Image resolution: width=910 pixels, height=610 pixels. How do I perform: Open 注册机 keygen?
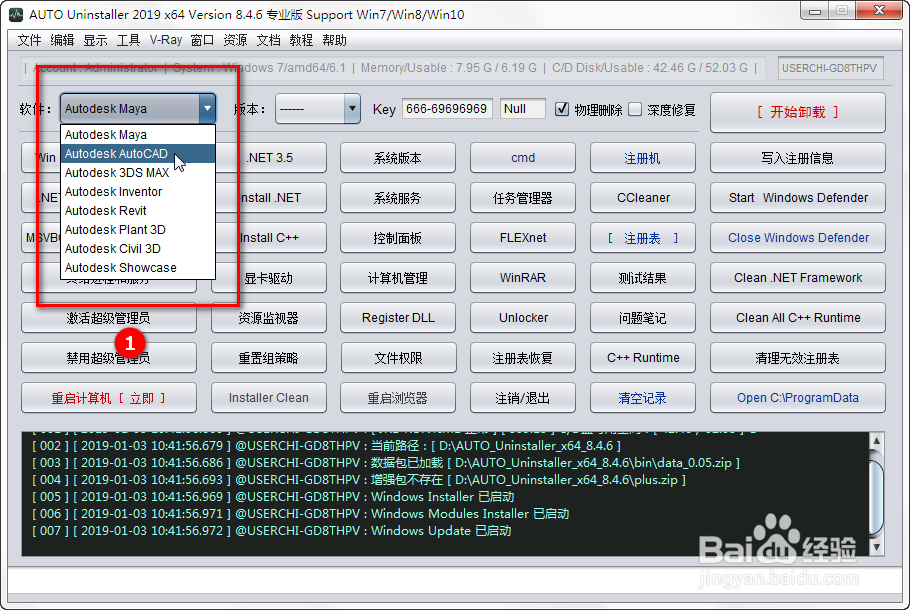642,158
